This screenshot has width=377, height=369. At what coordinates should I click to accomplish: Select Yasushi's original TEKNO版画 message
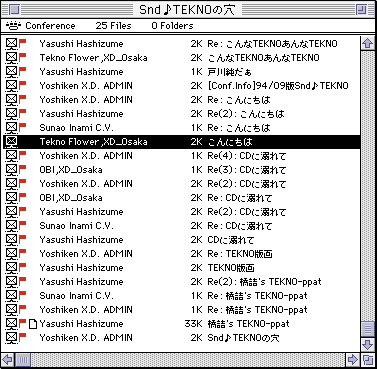click(x=181, y=268)
